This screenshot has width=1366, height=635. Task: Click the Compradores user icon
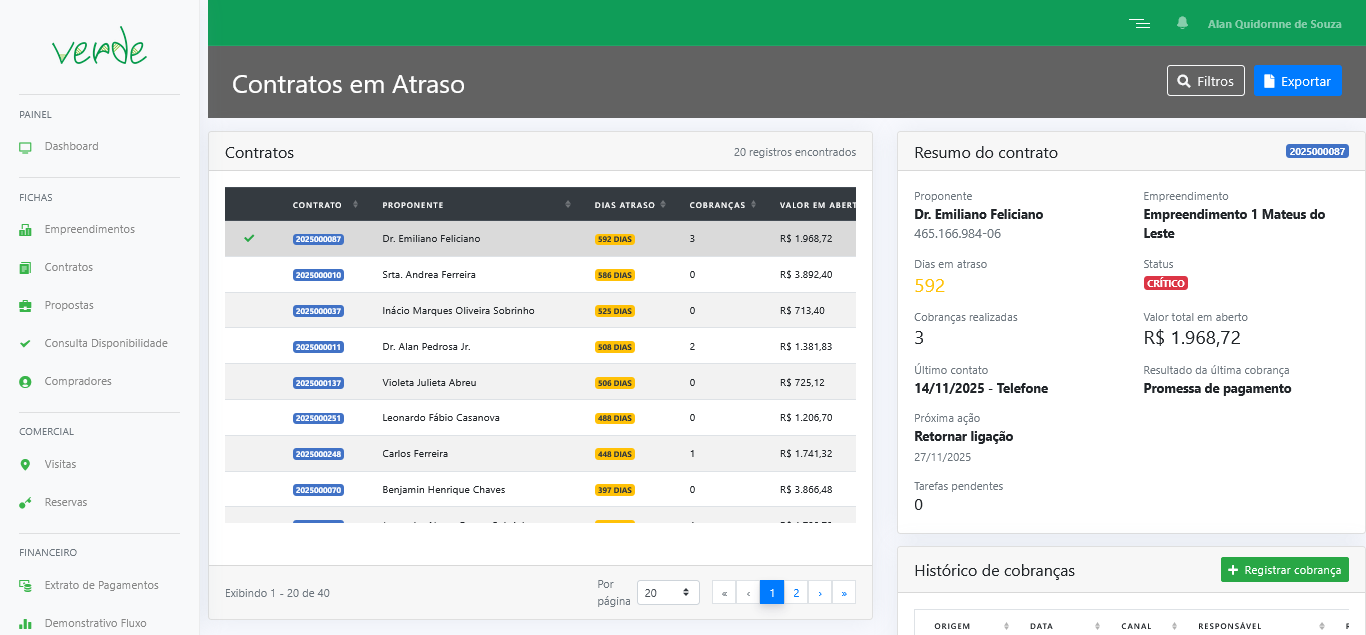(x=25, y=382)
